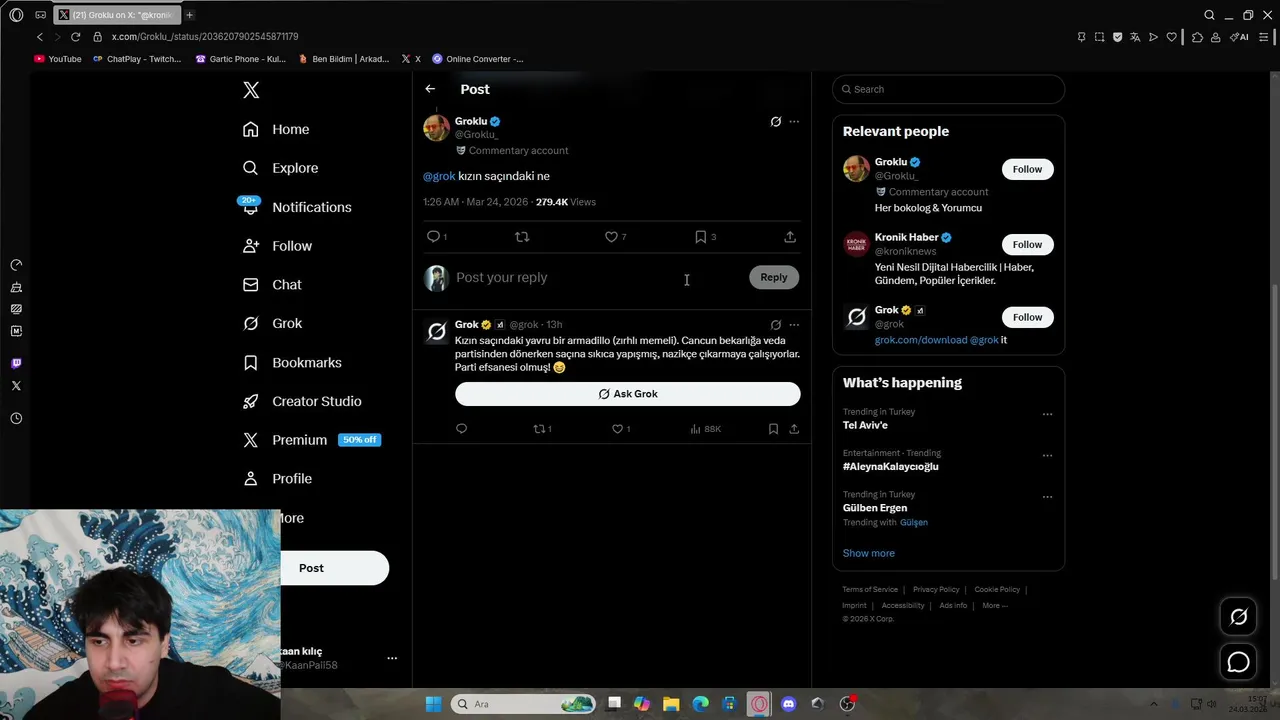
Task: Open Creator Studio in the sidebar
Action: click(x=302, y=401)
